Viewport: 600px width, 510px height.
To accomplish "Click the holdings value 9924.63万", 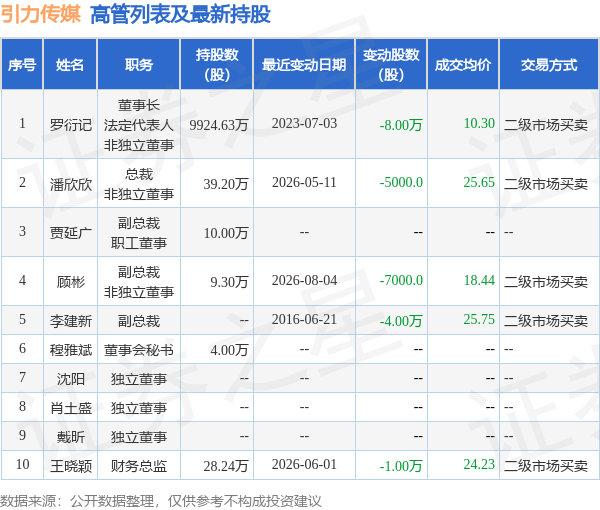I will (219, 125).
